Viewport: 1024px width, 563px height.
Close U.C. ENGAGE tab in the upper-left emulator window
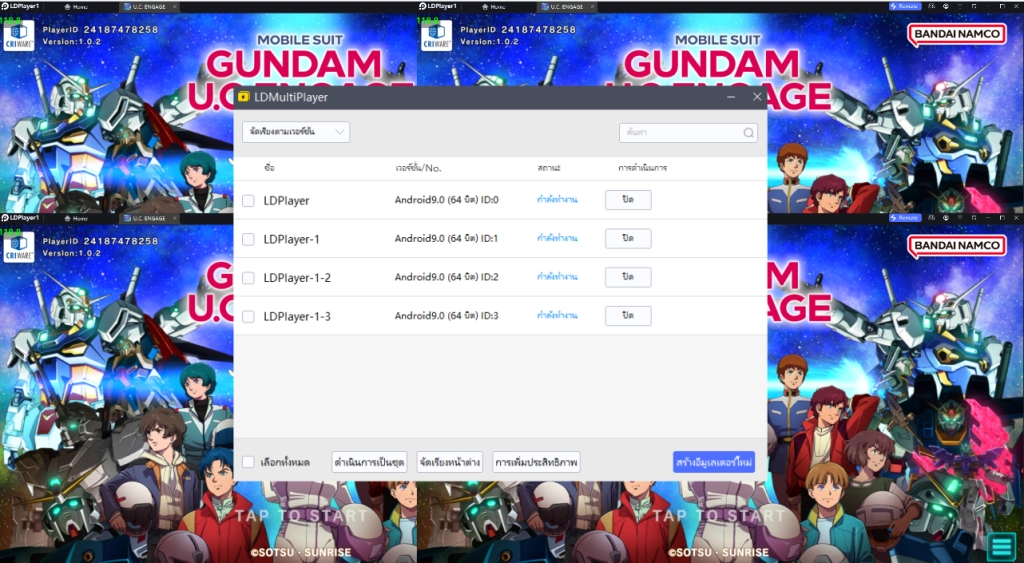[x=174, y=7]
